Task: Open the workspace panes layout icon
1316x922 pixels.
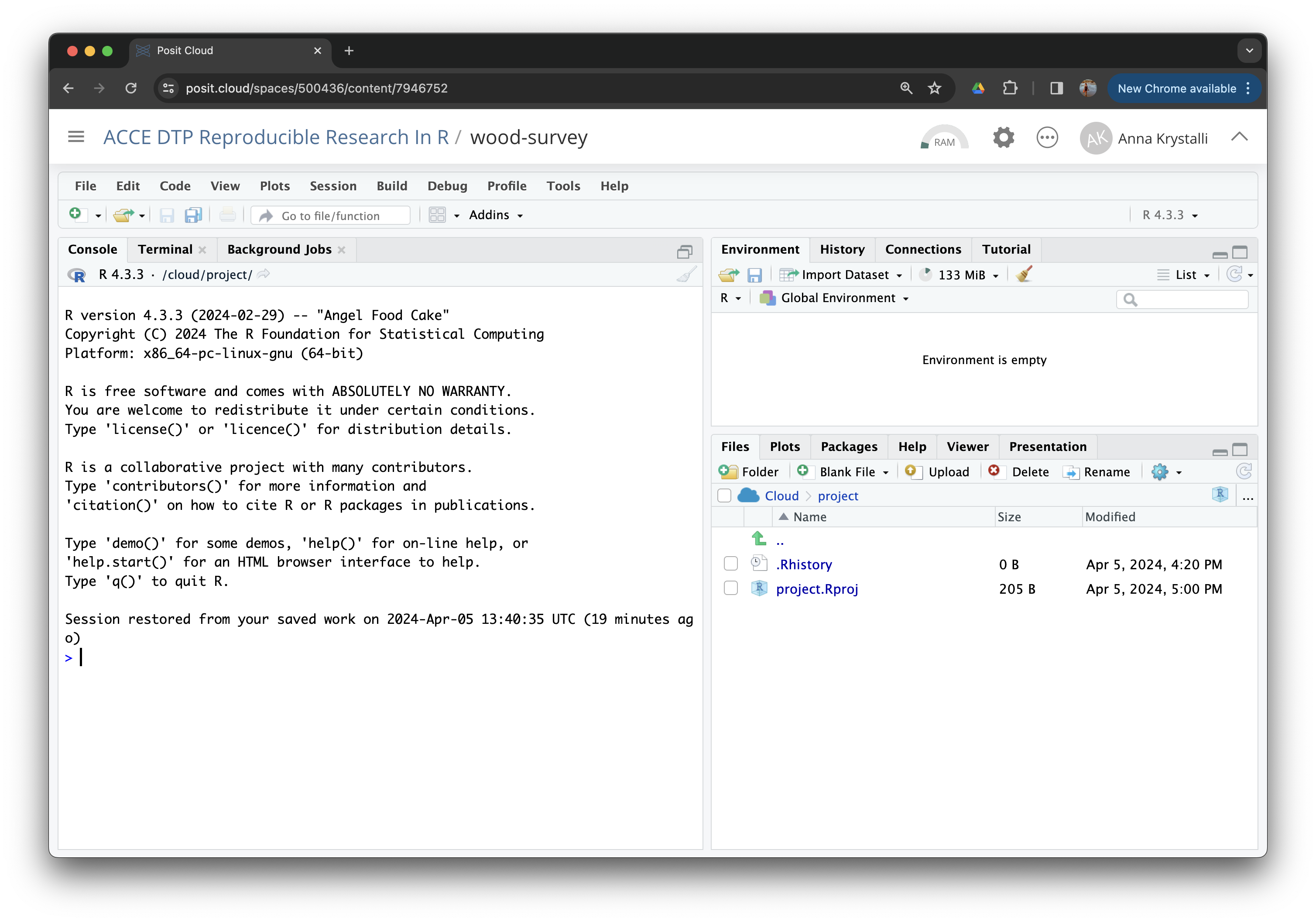Action: (x=437, y=215)
